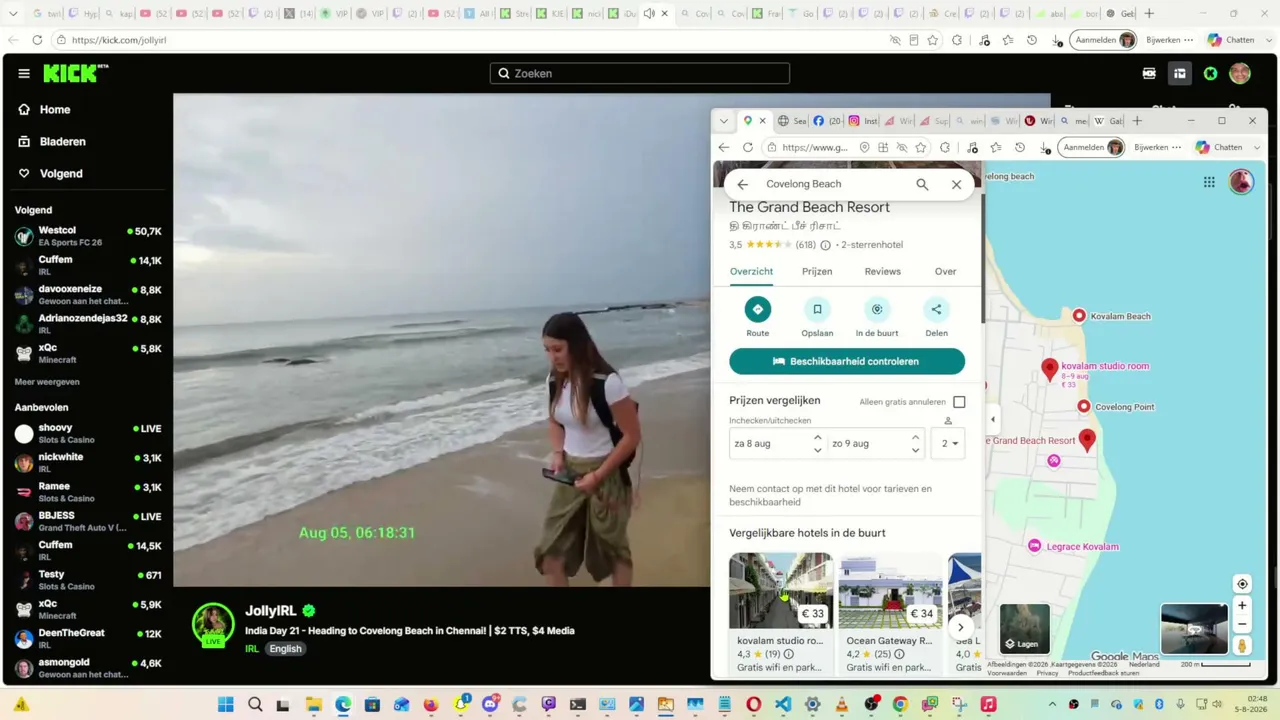Expand tab list in Maps browser window
This screenshot has width=1280, height=720.
coord(724,121)
